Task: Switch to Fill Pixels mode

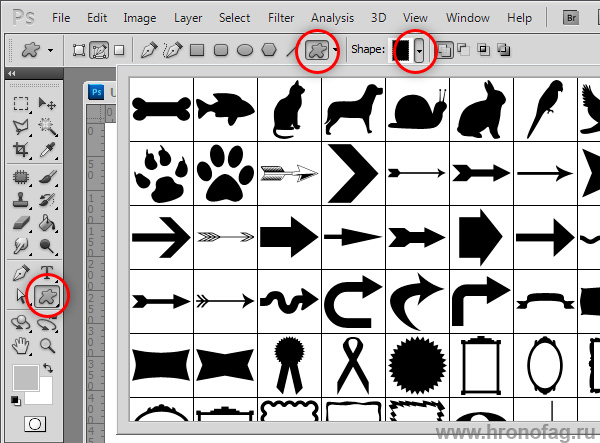Action: coord(119,48)
